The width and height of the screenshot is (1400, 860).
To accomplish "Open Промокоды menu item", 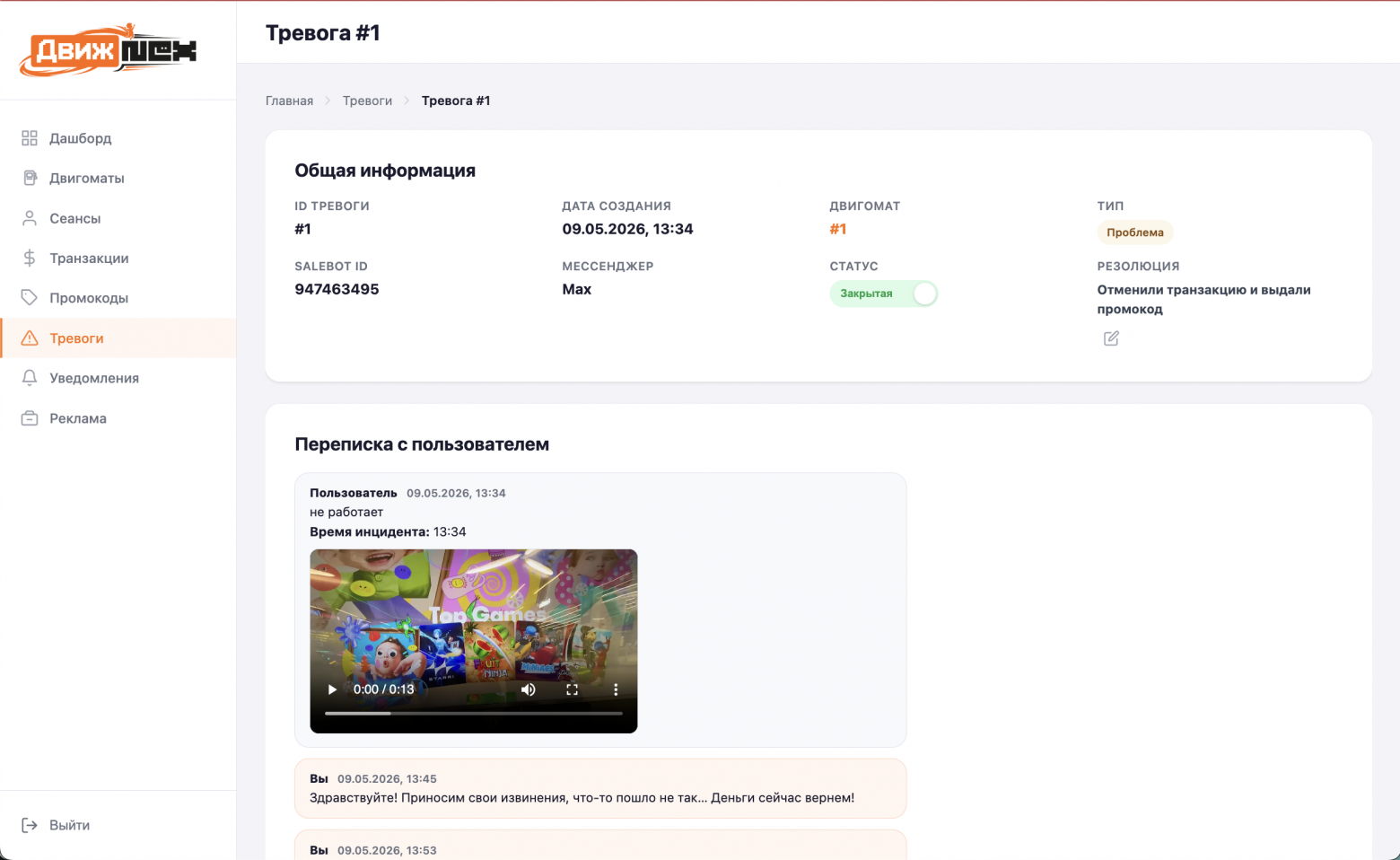I will point(118,298).
